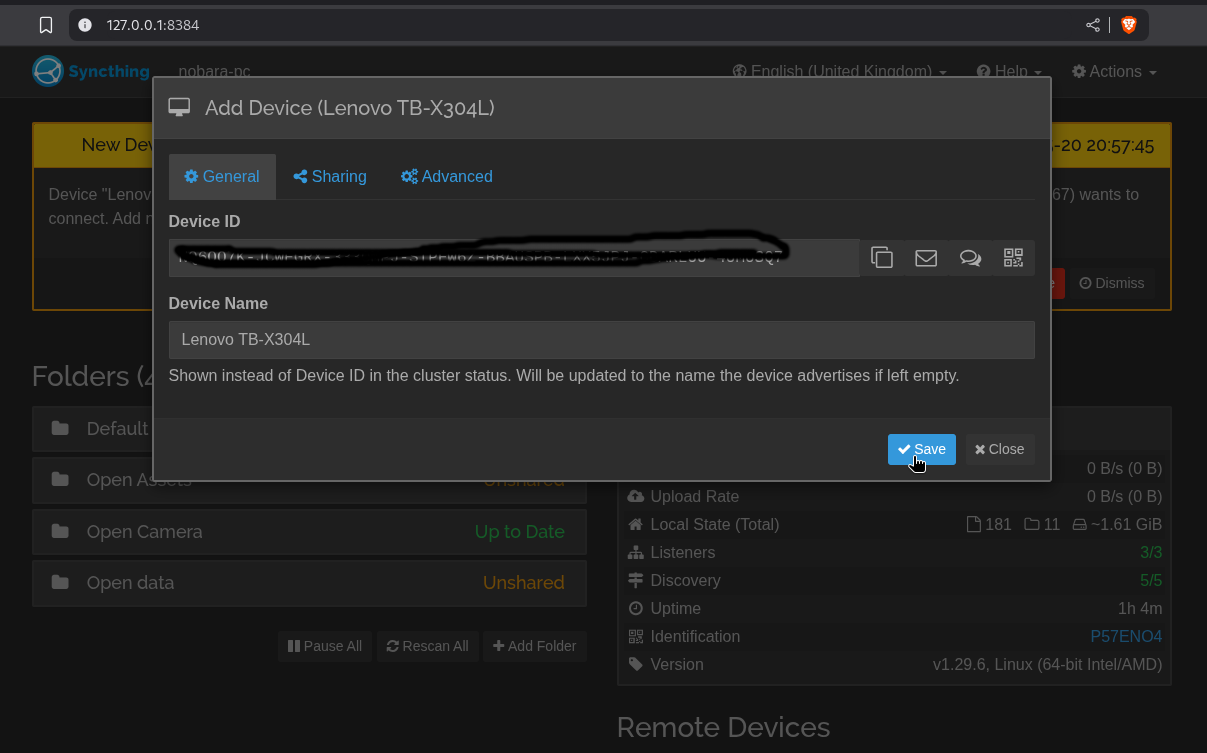
Task: Expand the Open Camera folder row
Action: (309, 532)
